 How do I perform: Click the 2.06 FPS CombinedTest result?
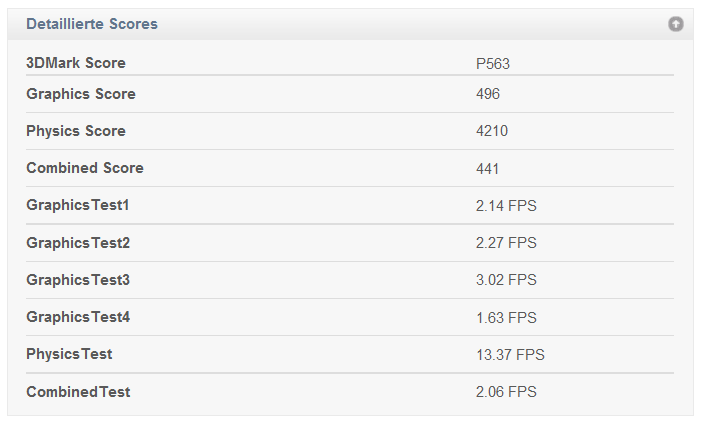click(x=506, y=392)
